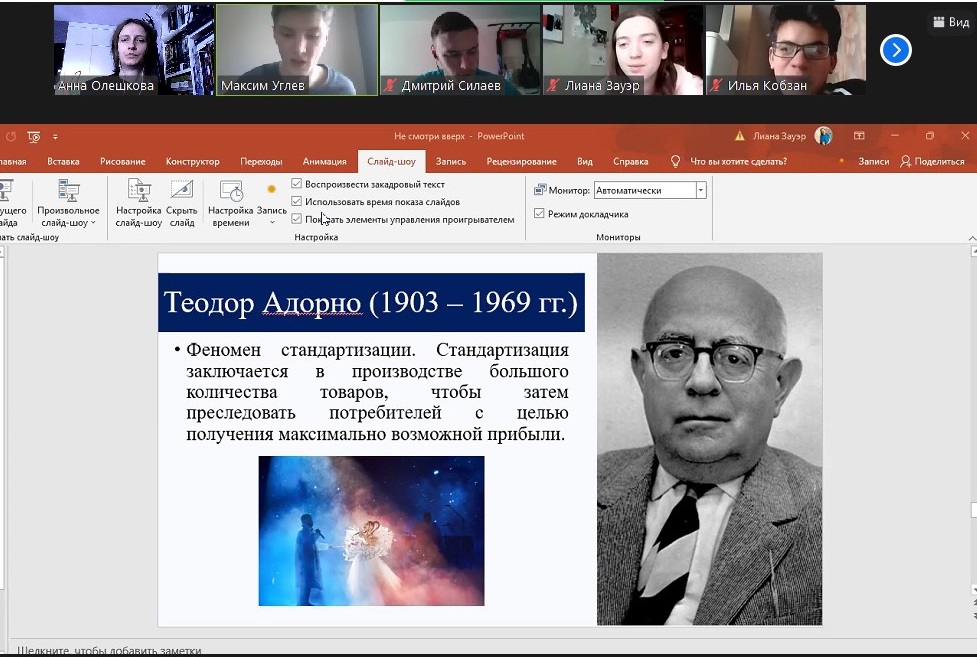This screenshot has width=977, height=657.
Task: Click the Hide Slide icon
Action: click(x=181, y=192)
